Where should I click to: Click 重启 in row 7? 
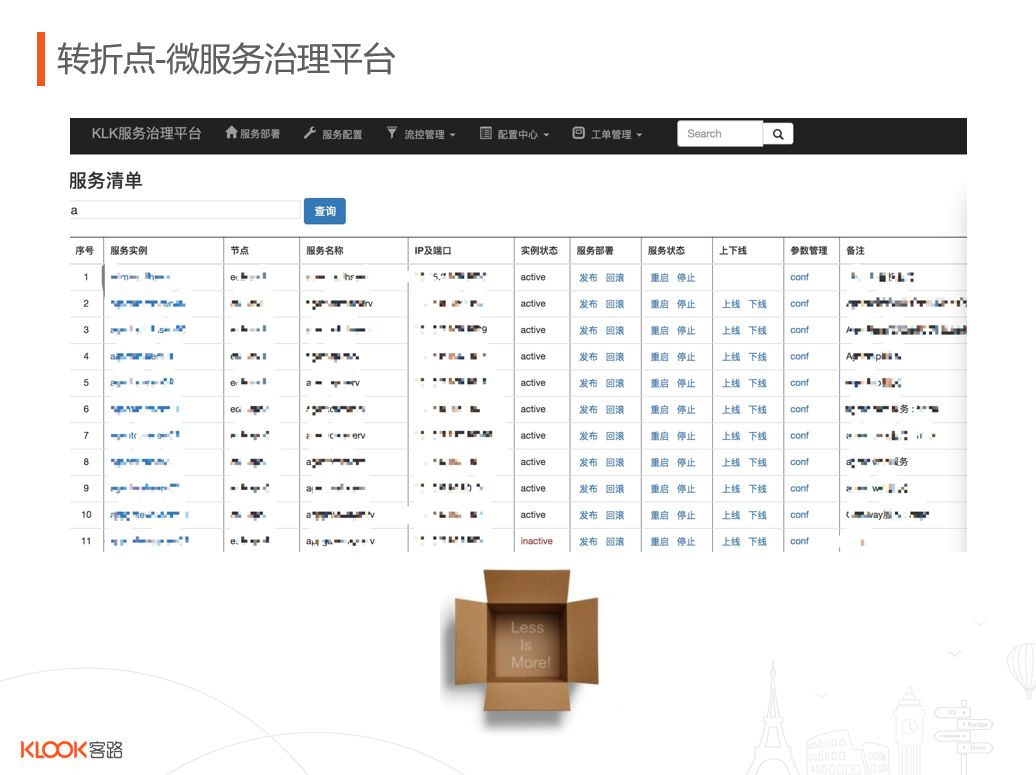659,436
